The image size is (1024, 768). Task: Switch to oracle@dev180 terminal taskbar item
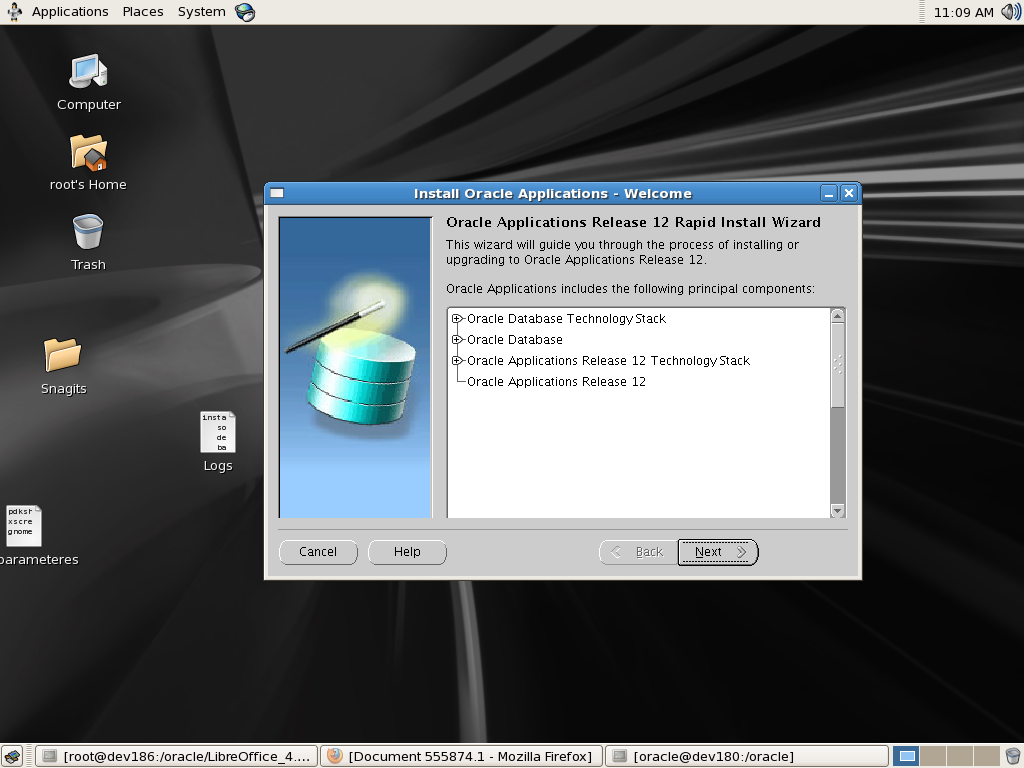pos(746,756)
